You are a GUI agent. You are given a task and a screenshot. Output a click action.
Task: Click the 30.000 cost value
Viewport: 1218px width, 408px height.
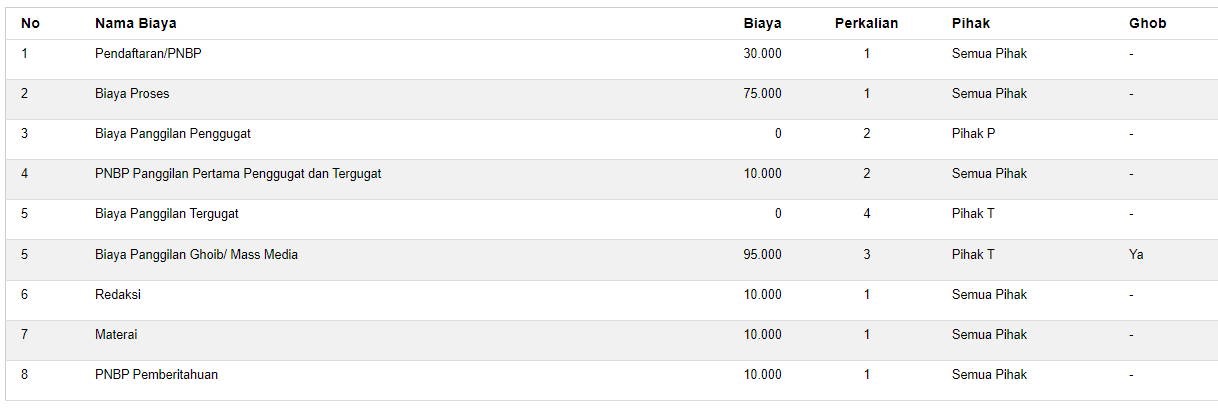[x=762, y=54]
